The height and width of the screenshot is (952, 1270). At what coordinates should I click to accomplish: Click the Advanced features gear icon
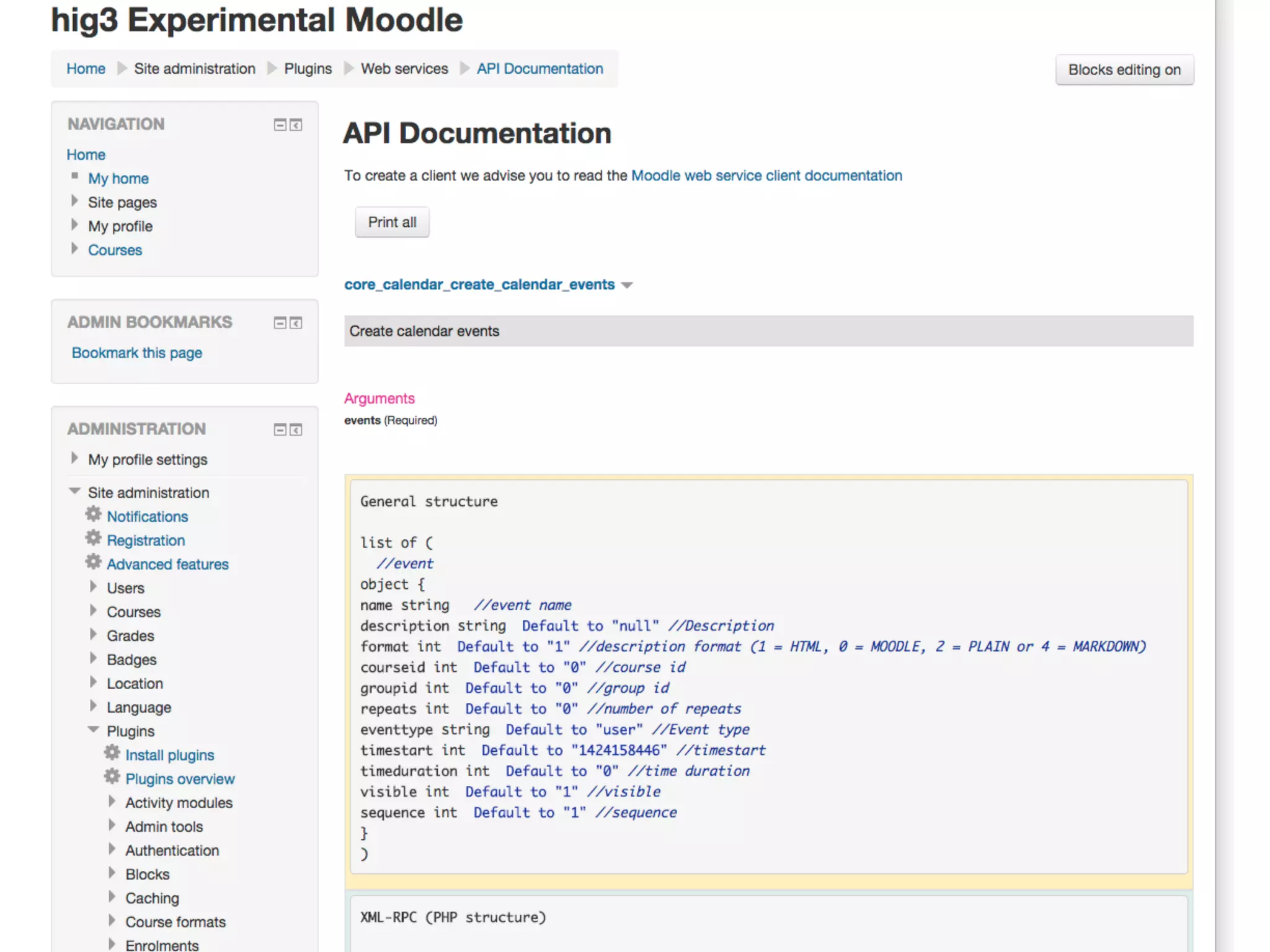point(94,562)
